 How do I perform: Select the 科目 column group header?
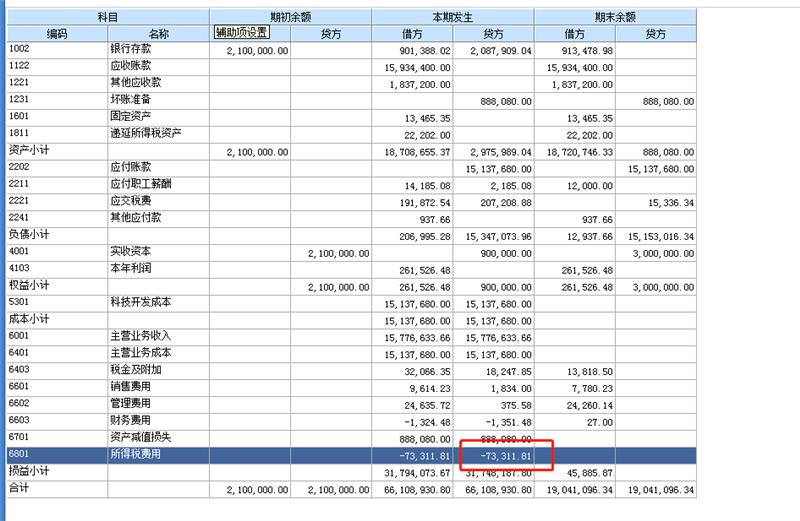point(107,17)
